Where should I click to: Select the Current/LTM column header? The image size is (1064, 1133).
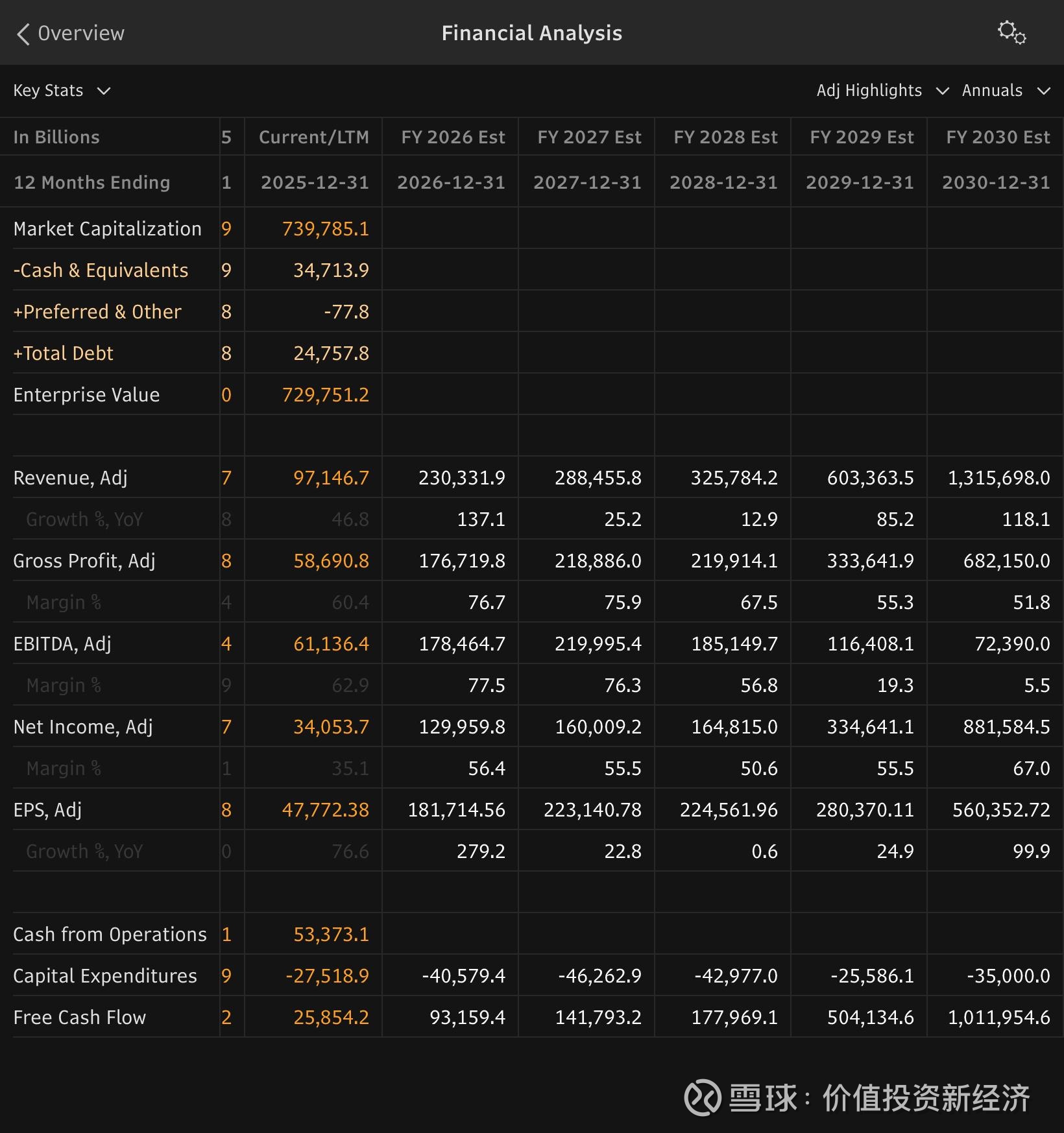[x=313, y=137]
